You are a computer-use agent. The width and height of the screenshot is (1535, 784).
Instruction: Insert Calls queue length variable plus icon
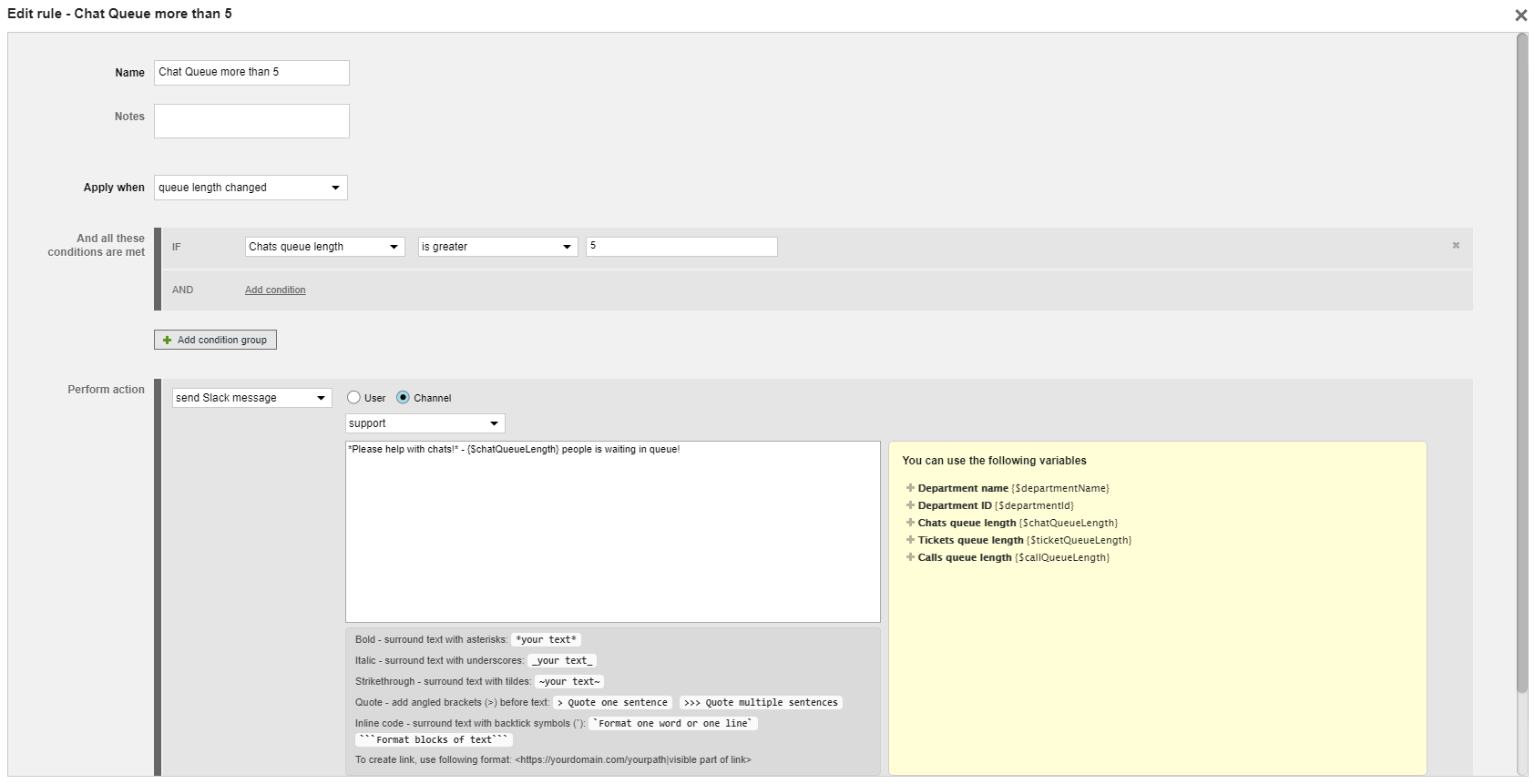(x=910, y=557)
